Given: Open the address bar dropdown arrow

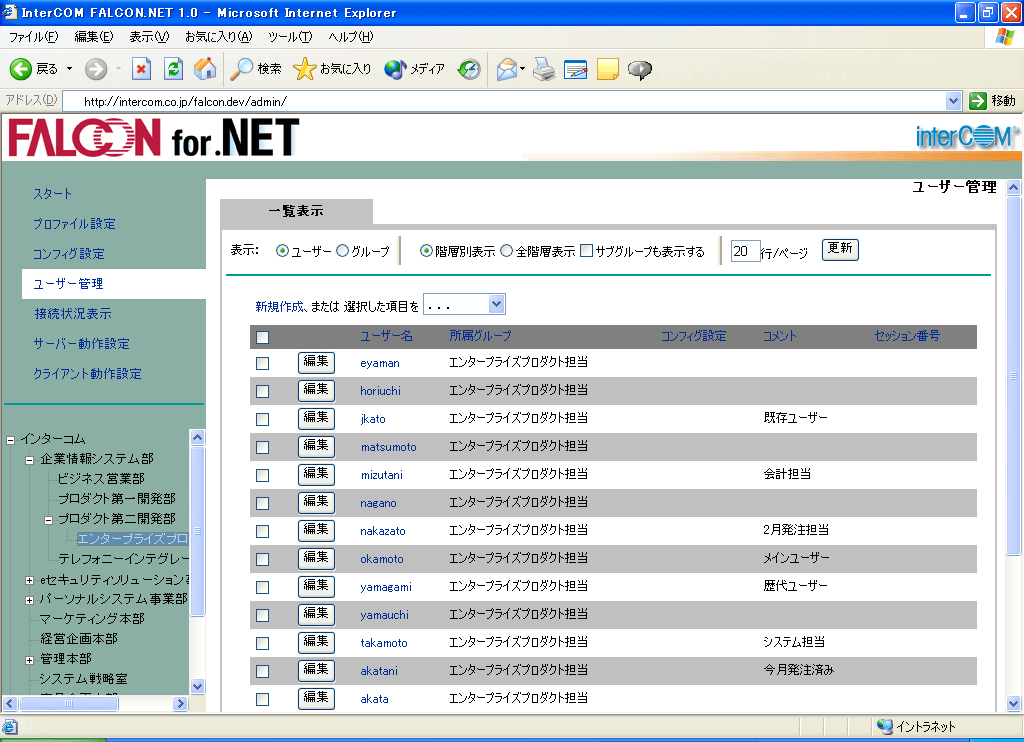Looking at the screenshot, I should 953,101.
